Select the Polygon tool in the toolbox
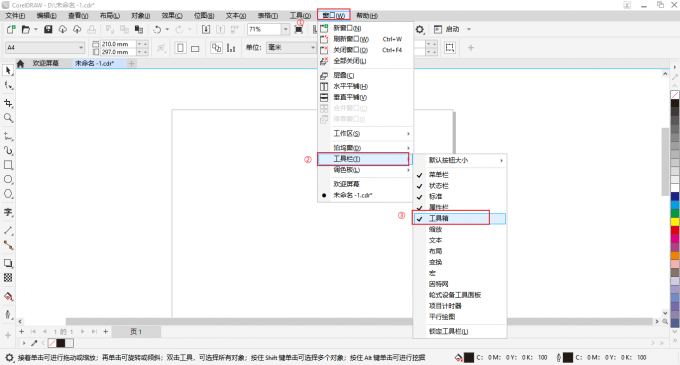The width and height of the screenshot is (680, 365). [8, 194]
